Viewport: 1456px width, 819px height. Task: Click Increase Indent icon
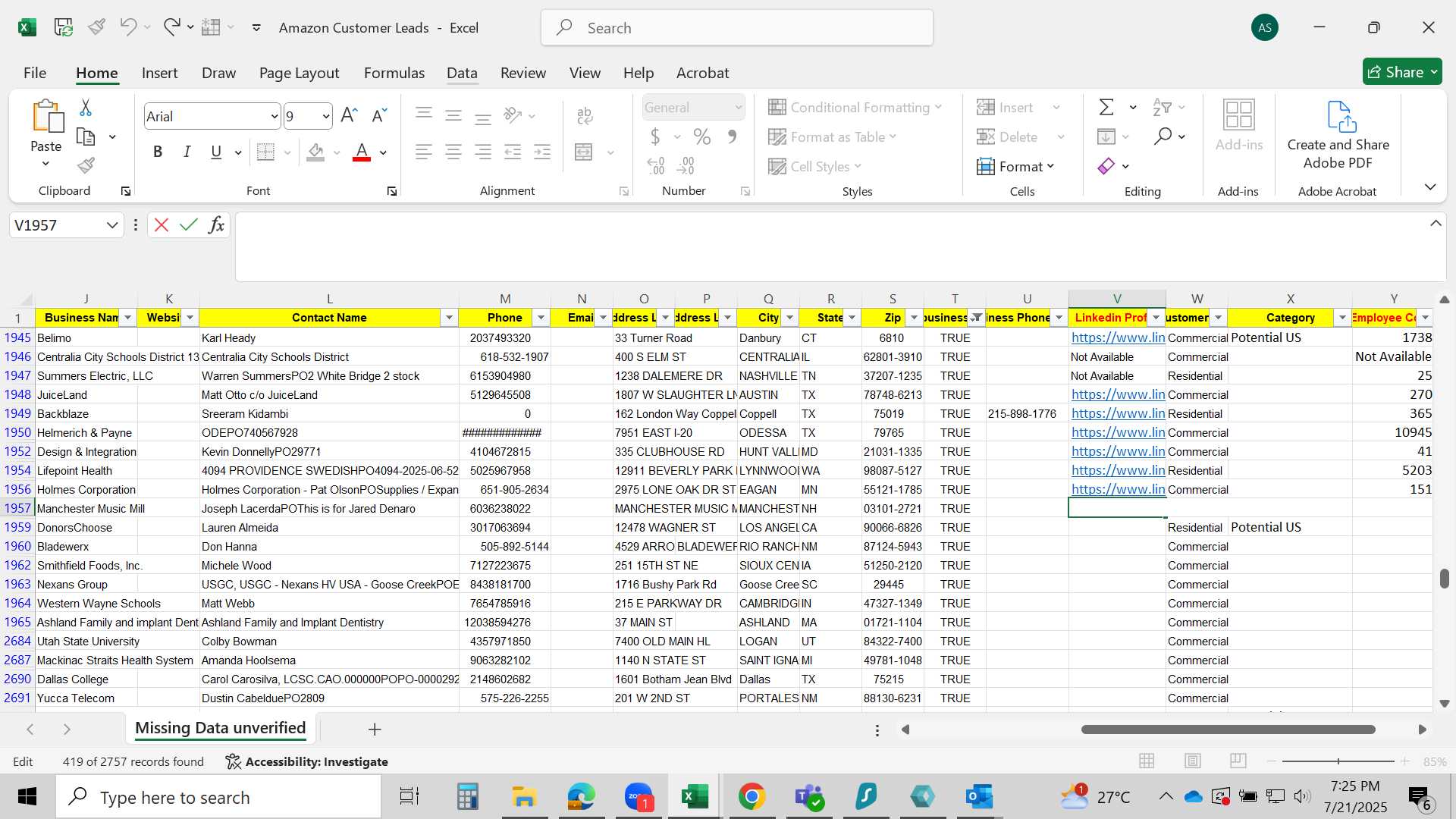tap(542, 152)
